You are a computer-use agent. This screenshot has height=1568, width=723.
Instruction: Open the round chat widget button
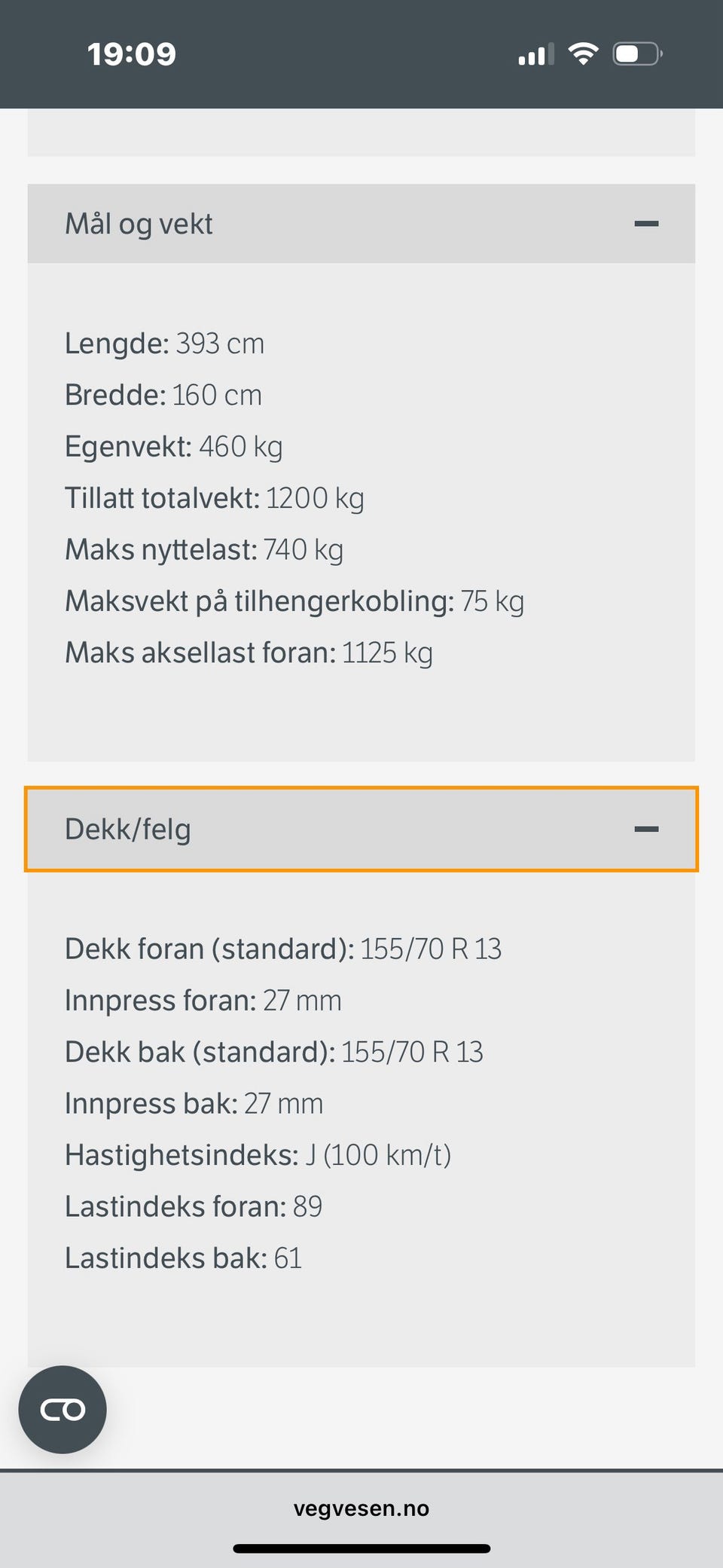(63, 1409)
